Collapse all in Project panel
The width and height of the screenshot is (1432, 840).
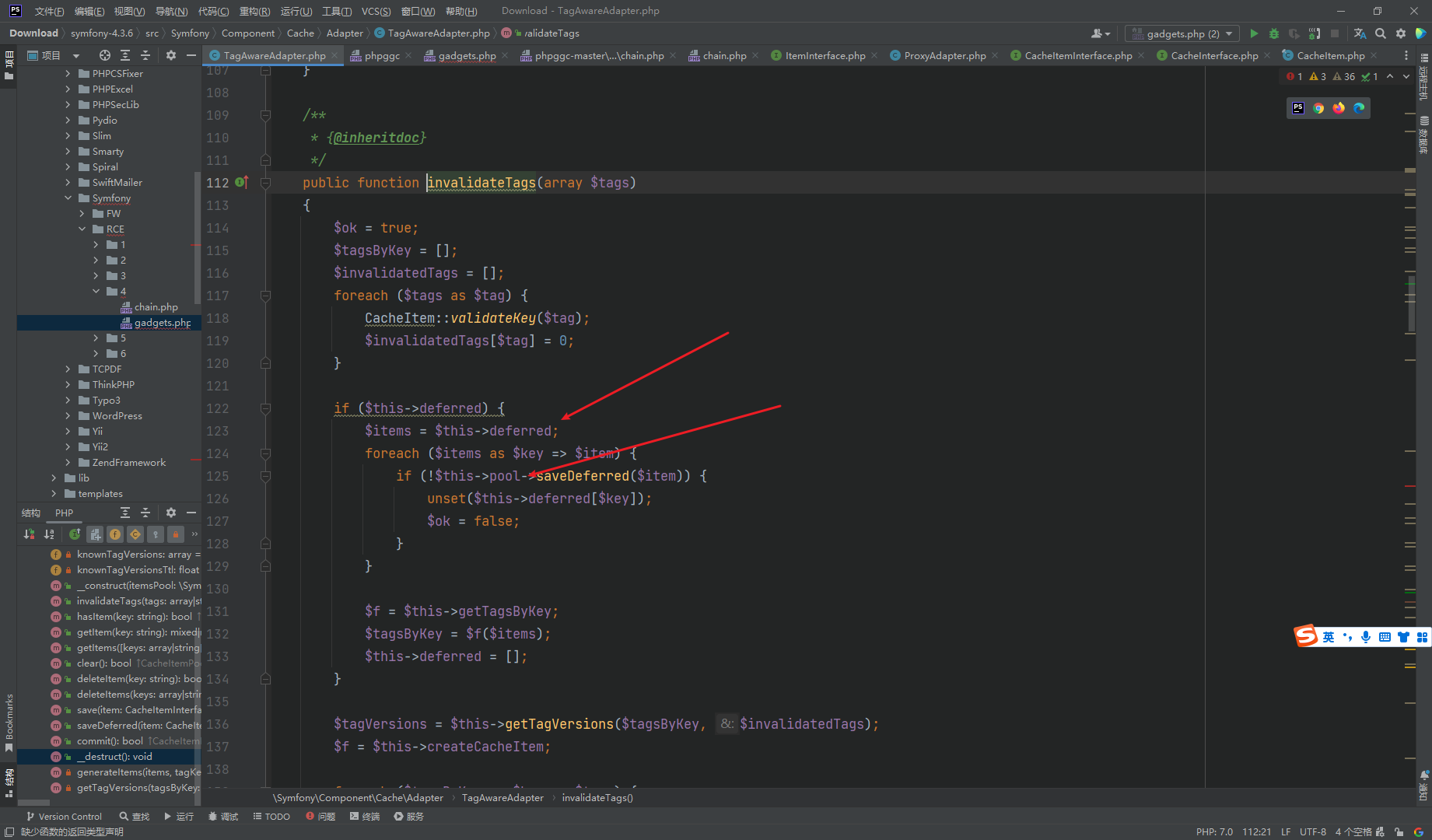(x=145, y=55)
